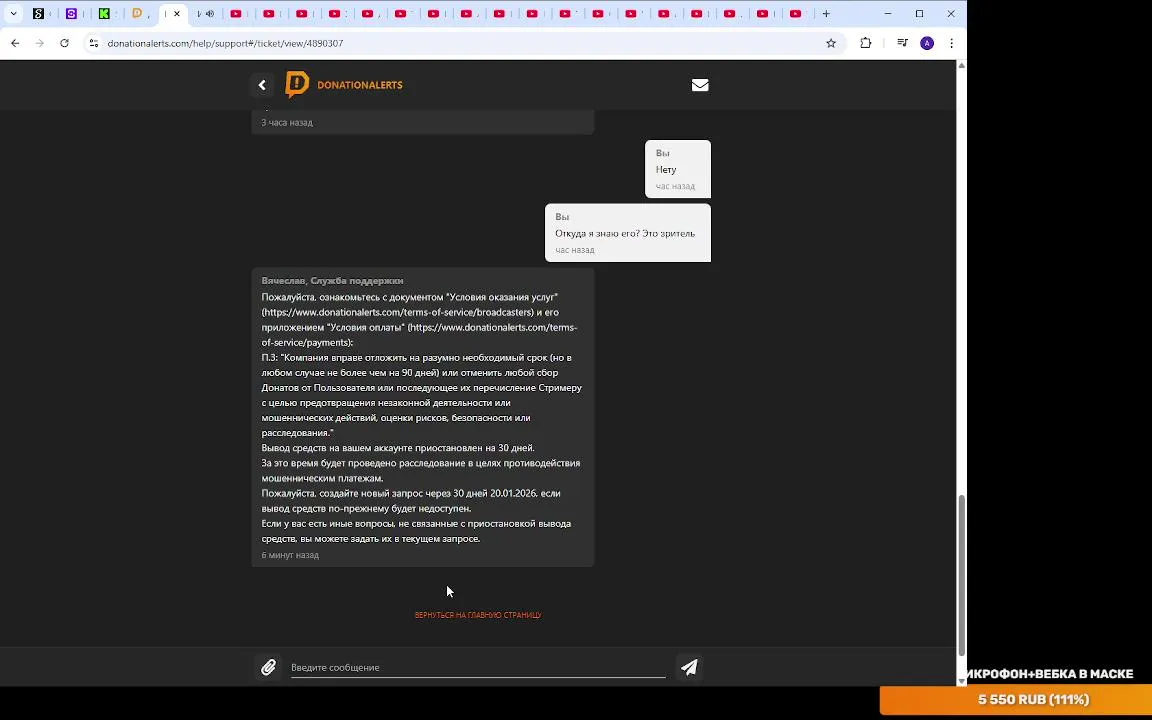Click the page vertical scrollbar thumb
The image size is (1152, 720).
click(962, 575)
